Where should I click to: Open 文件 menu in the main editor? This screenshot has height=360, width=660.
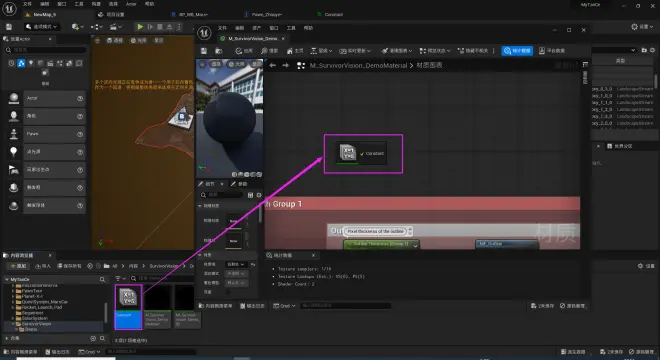27,4
